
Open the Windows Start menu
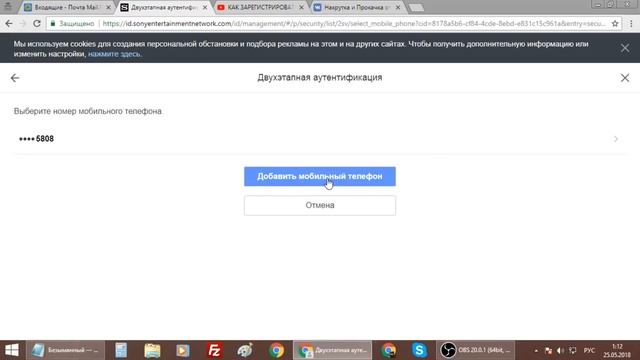point(12,350)
